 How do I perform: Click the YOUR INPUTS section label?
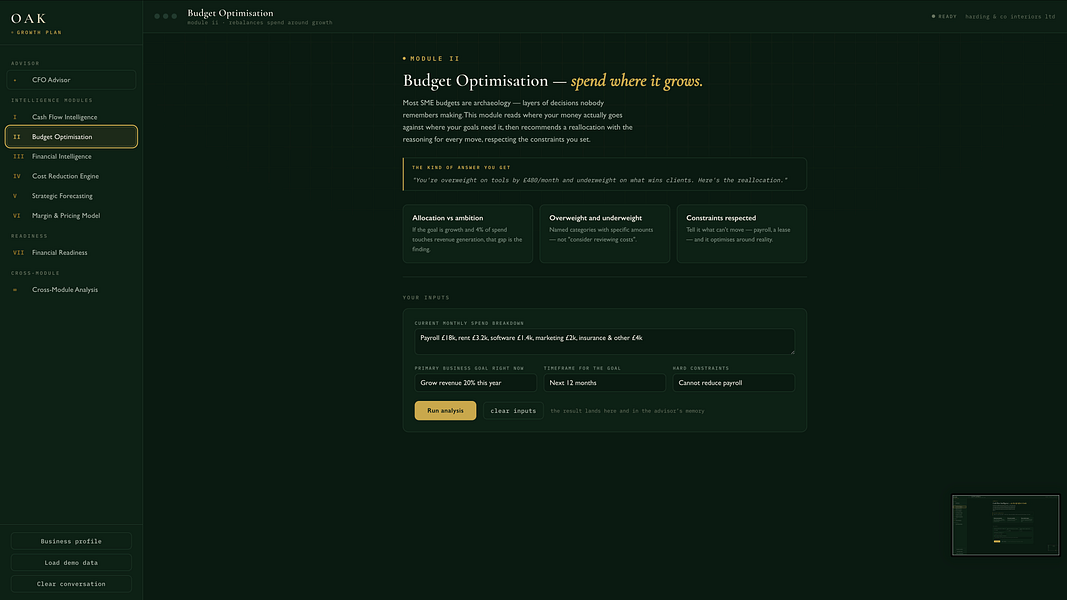pyautogui.click(x=426, y=297)
